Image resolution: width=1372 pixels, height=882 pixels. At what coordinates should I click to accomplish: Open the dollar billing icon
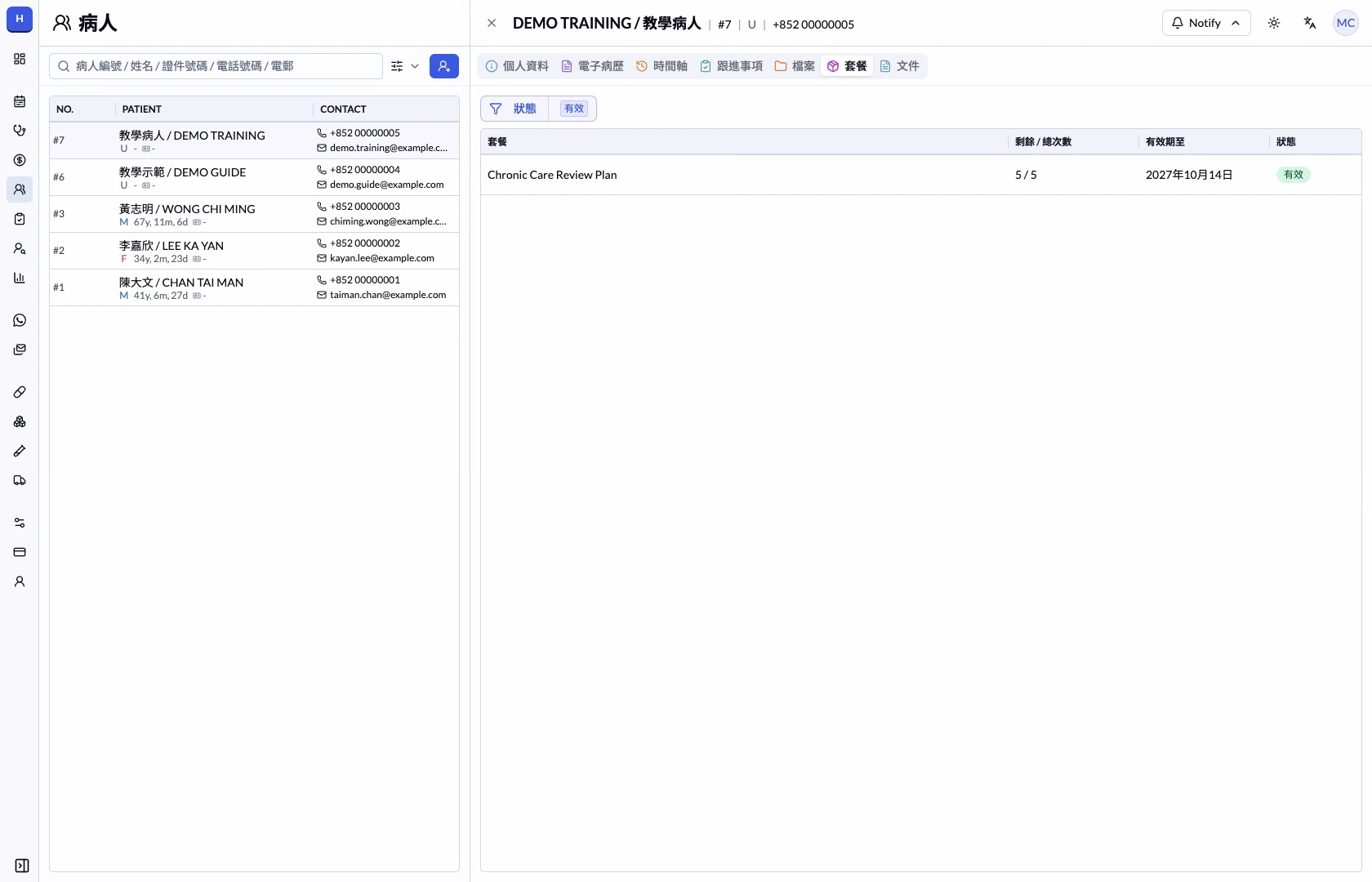tap(20, 160)
